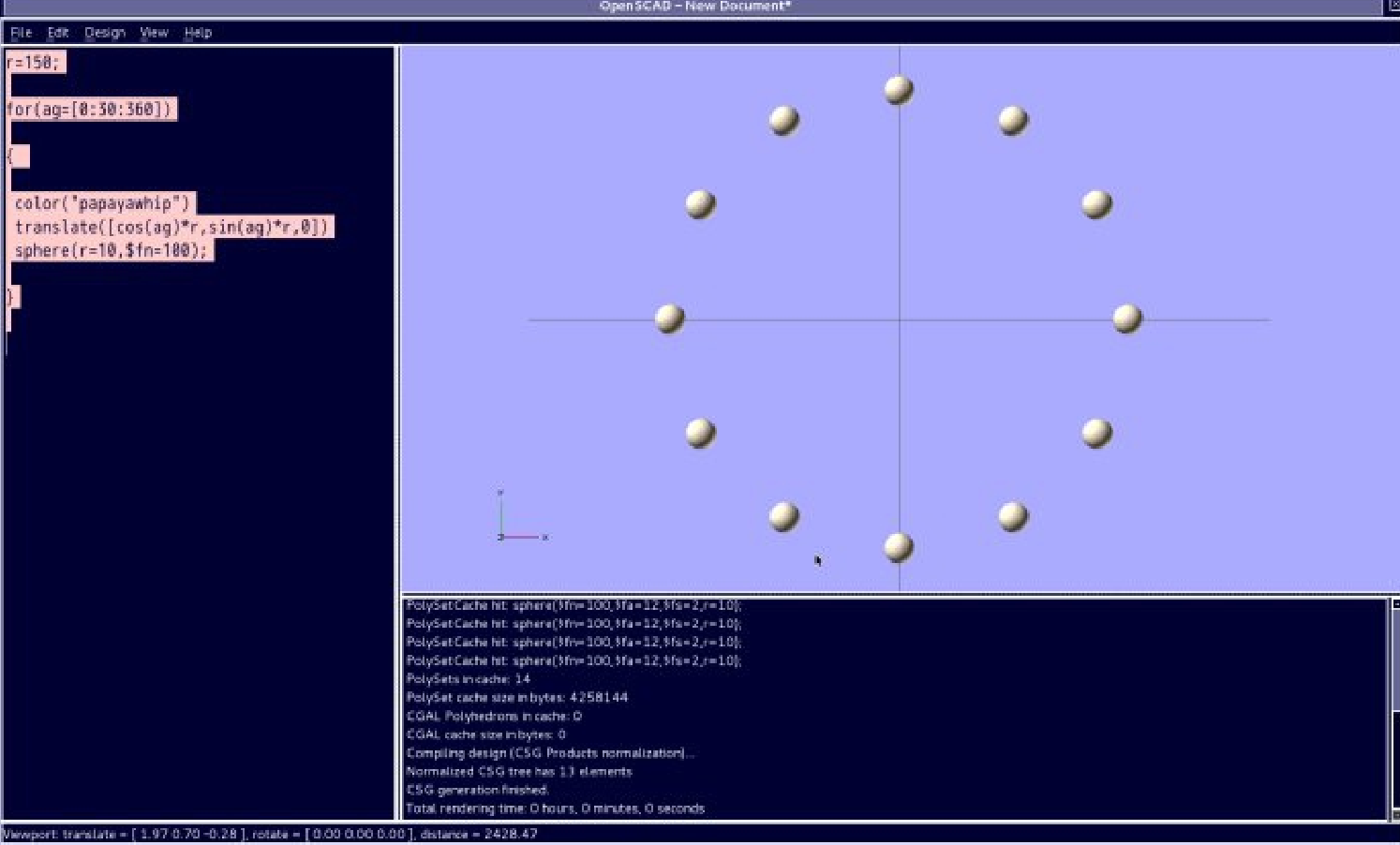This screenshot has height=845, width=1400.
Task: Open the Design menu
Action: 104,32
